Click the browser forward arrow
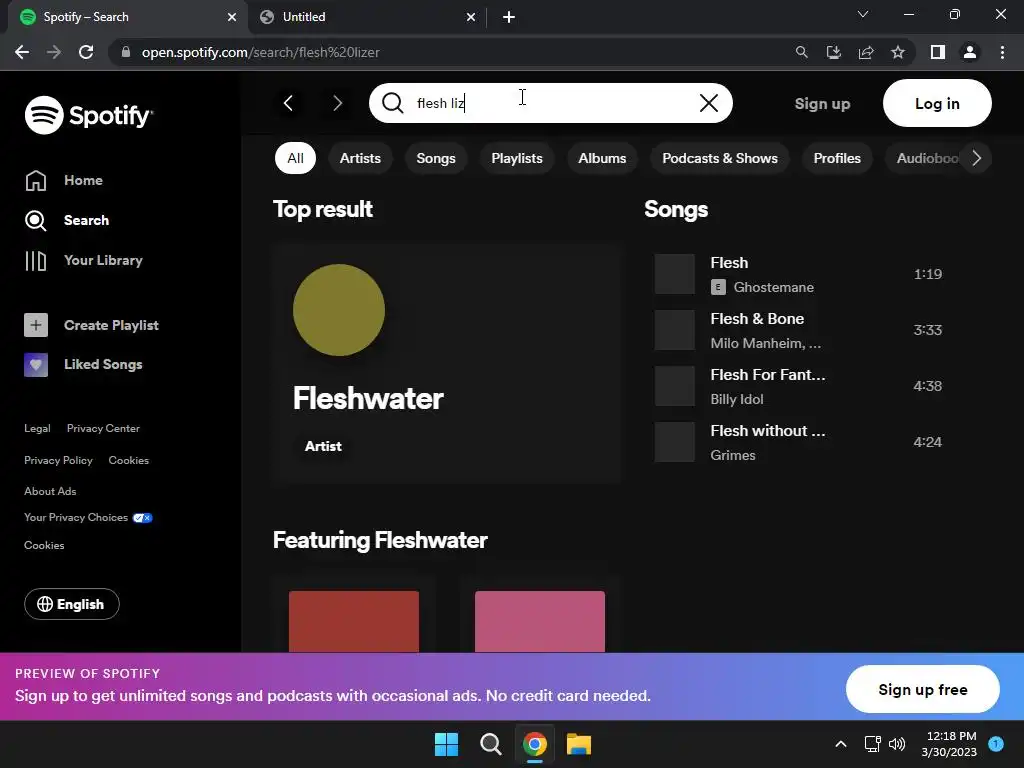This screenshot has height=768, width=1024. click(54, 52)
